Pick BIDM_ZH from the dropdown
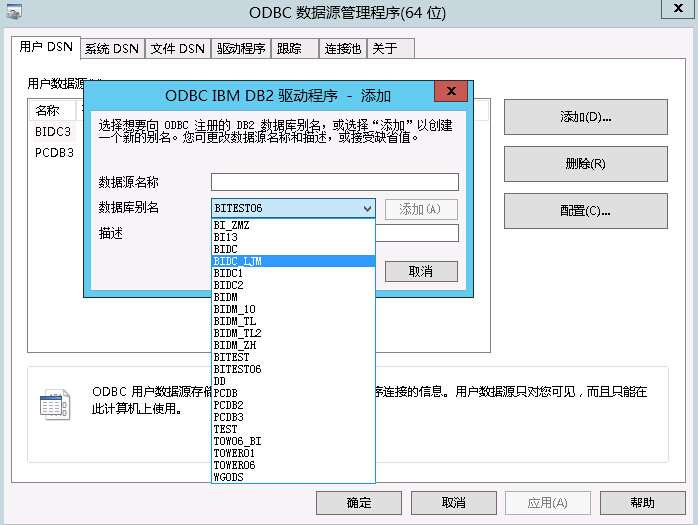The width and height of the screenshot is (698, 525). [x=293, y=346]
